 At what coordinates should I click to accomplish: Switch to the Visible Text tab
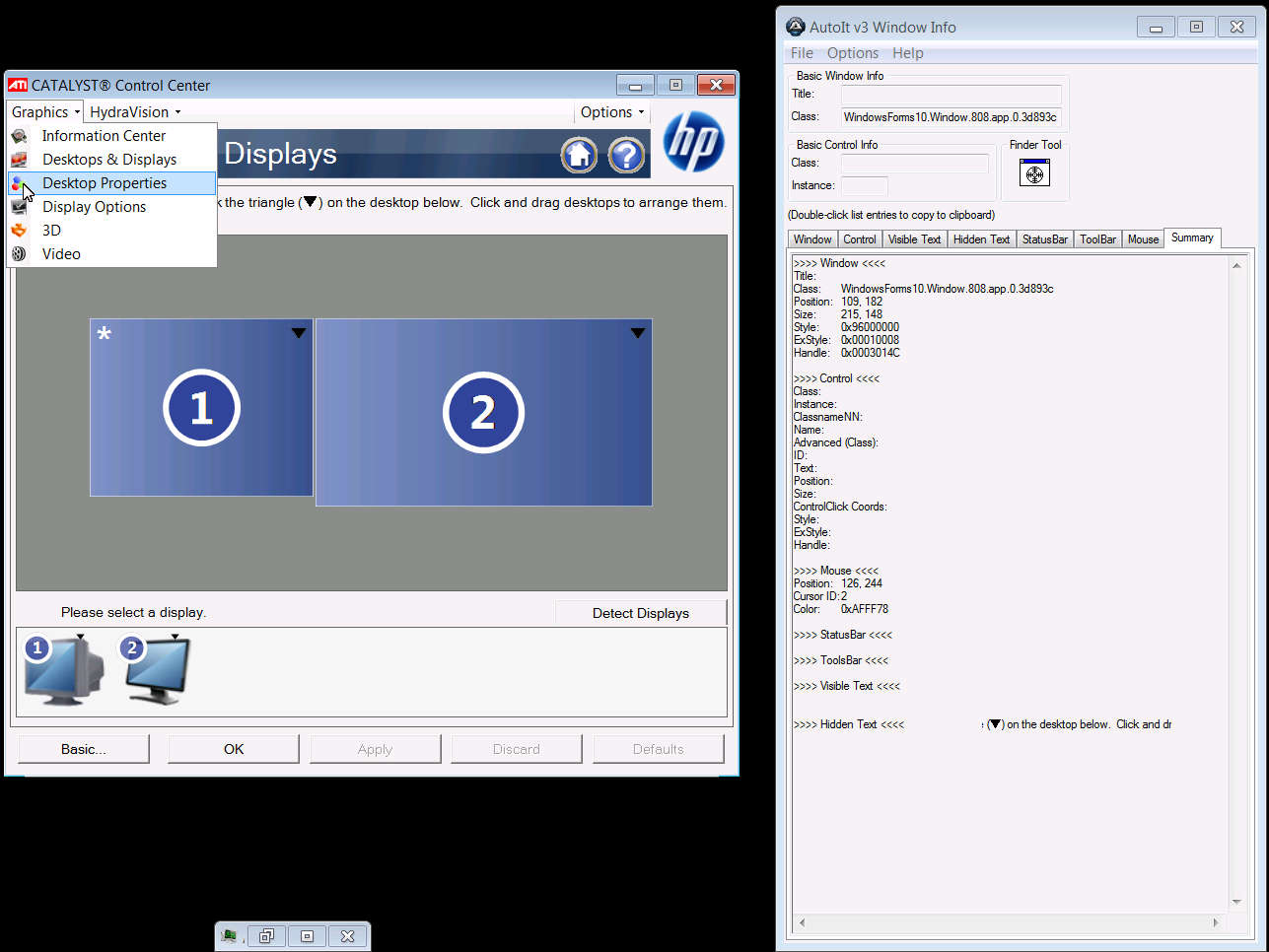point(914,239)
